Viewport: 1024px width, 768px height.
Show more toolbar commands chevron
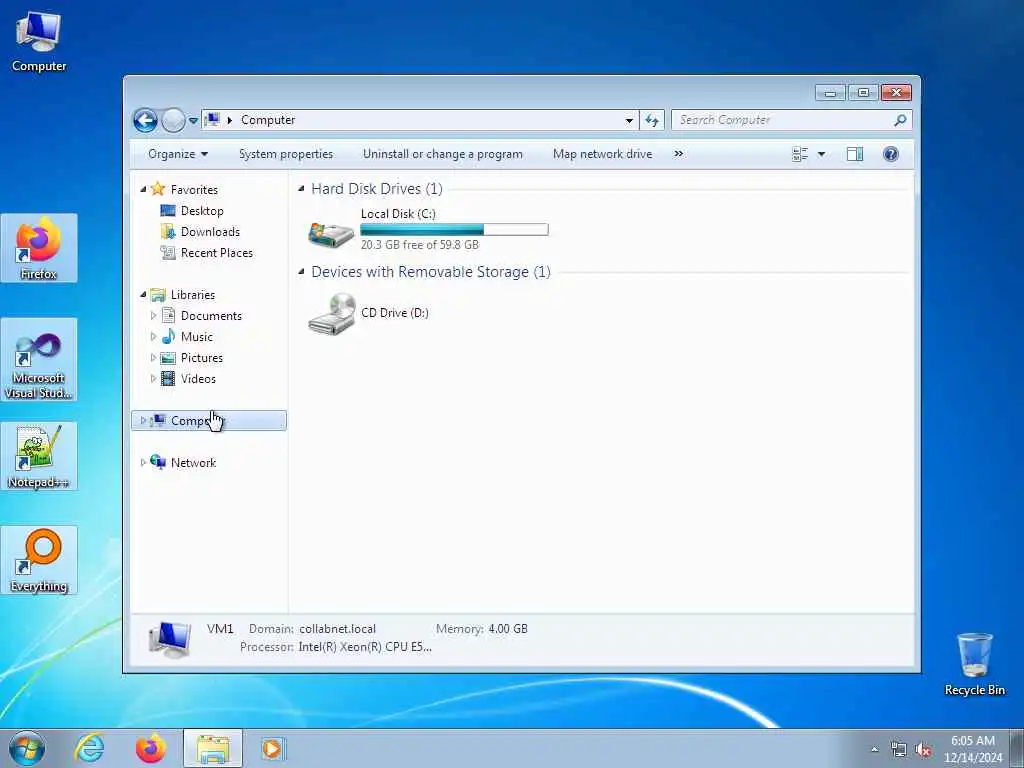[679, 154]
